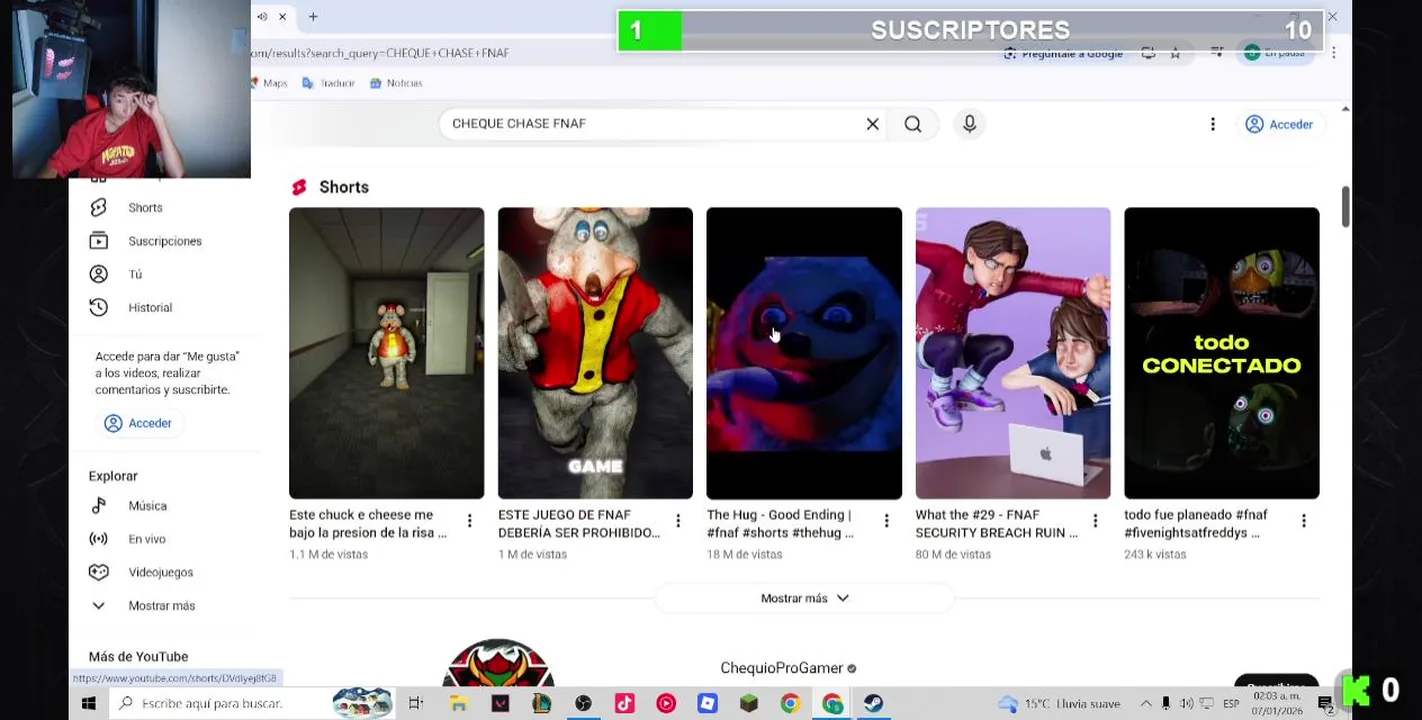Open a new browser tab
Viewport: 1422px width, 720px height.
(313, 17)
